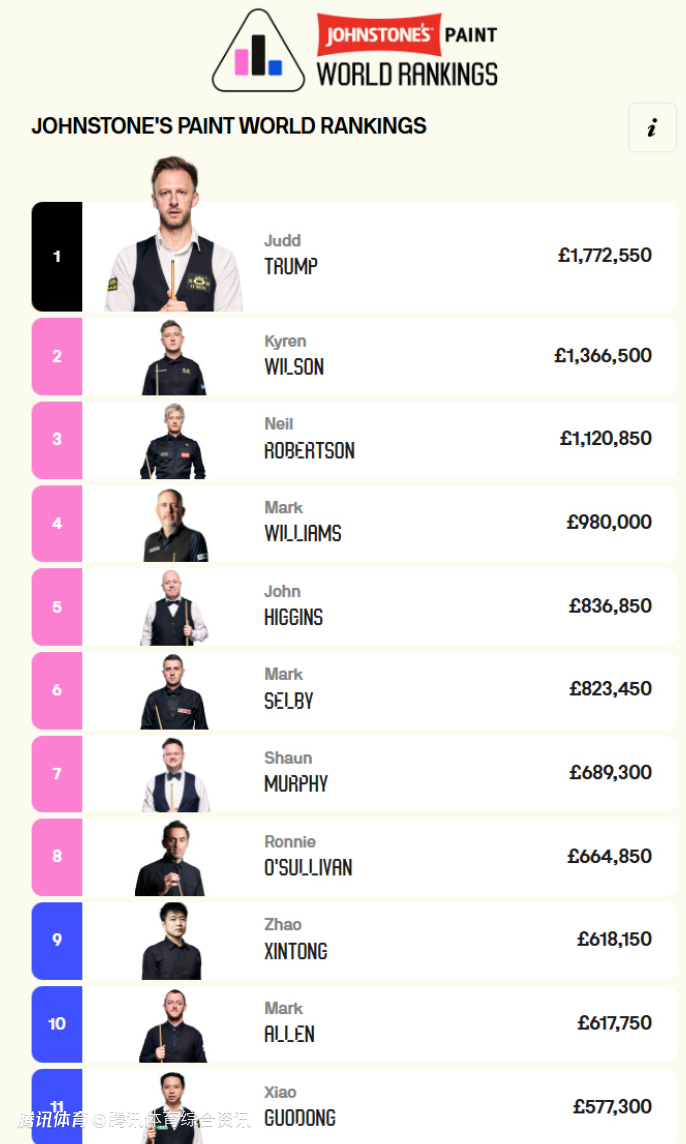Select the Mark Selby name

(289, 689)
